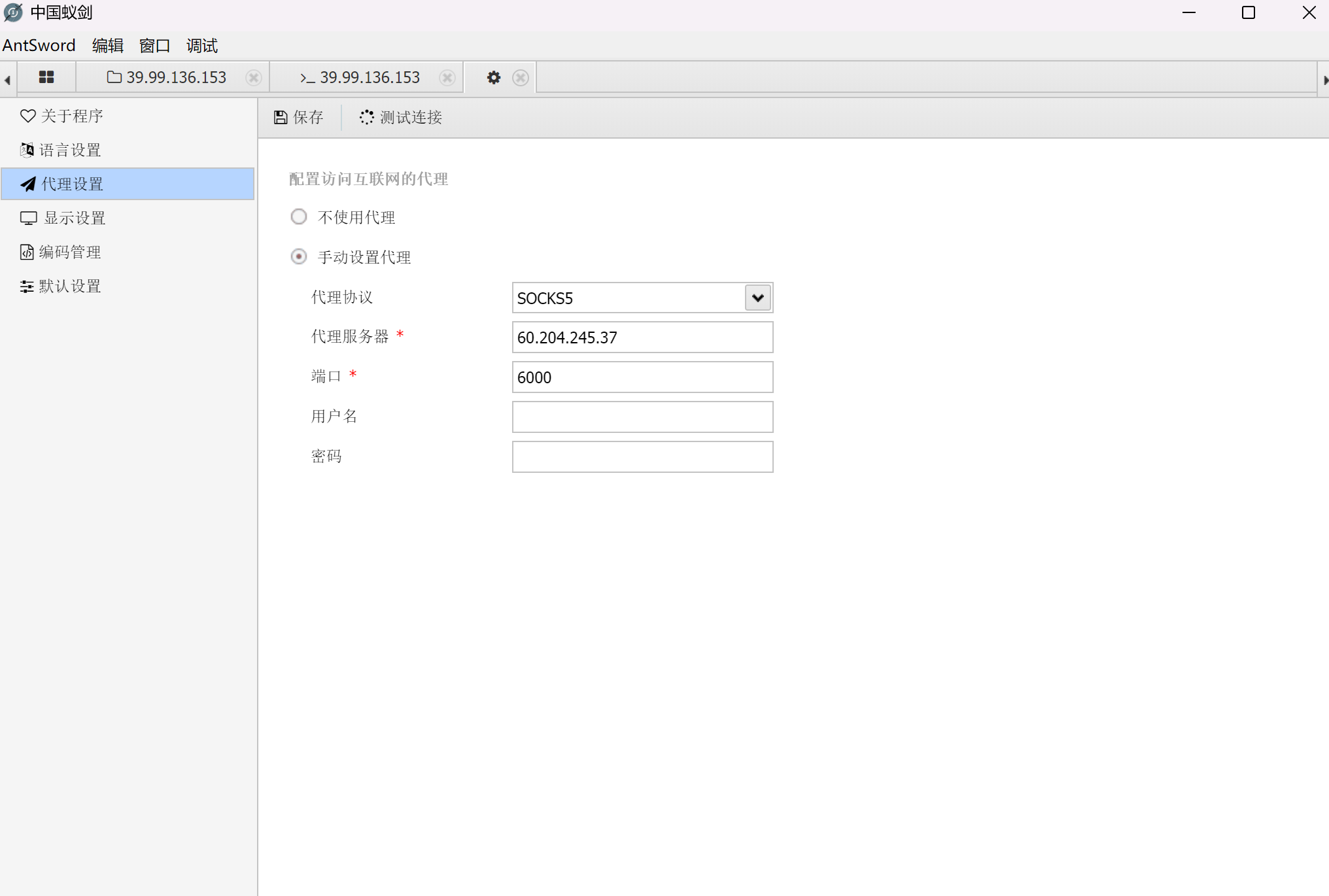Click the 用户名 username input field
Viewport: 1329px width, 896px height.
(x=642, y=417)
